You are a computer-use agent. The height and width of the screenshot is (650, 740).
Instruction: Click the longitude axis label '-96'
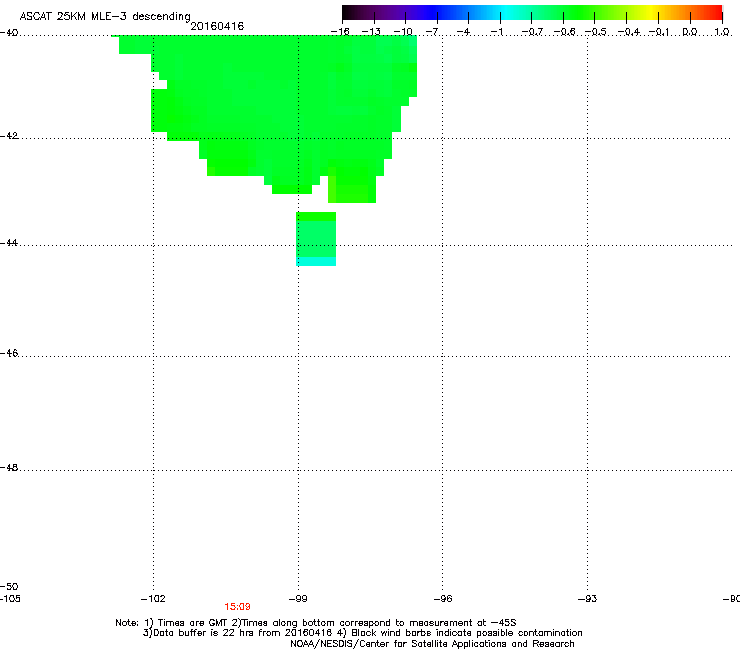[x=443, y=599]
